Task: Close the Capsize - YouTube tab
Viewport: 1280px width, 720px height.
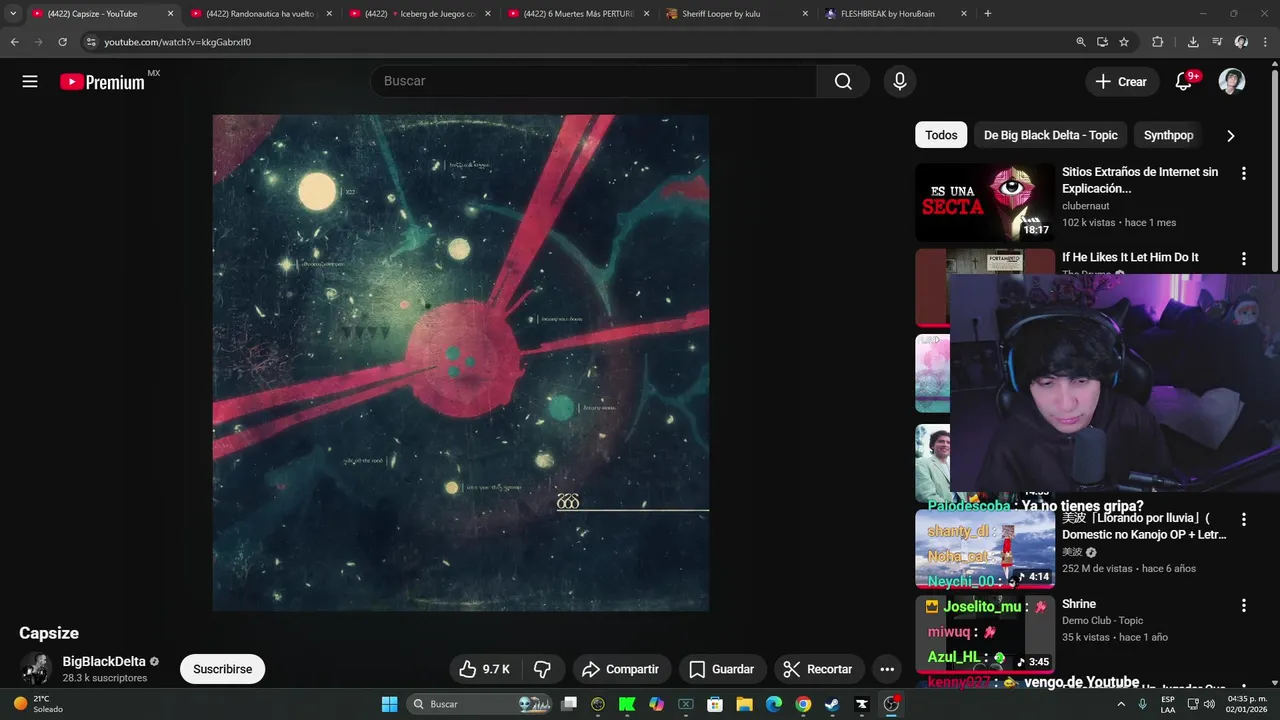Action: [x=170, y=14]
